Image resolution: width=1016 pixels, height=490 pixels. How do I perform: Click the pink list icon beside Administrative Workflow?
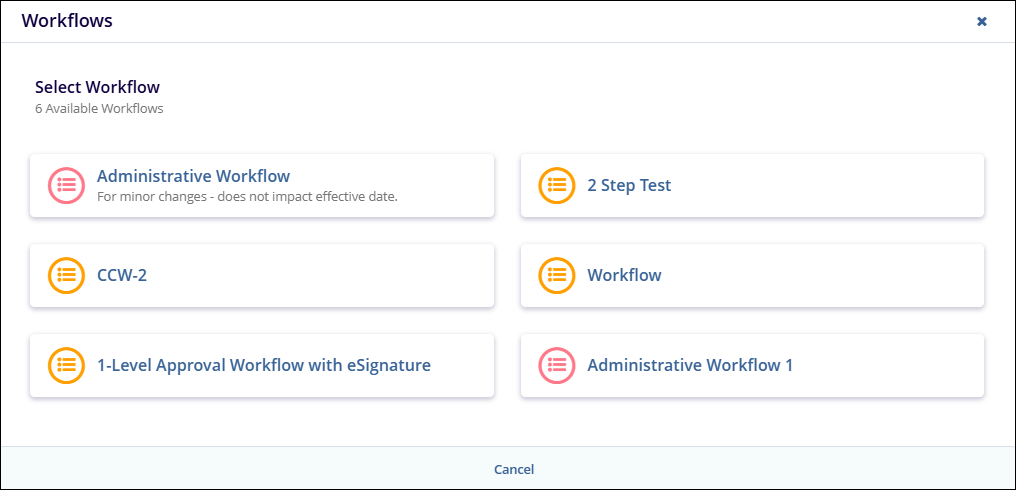67,185
